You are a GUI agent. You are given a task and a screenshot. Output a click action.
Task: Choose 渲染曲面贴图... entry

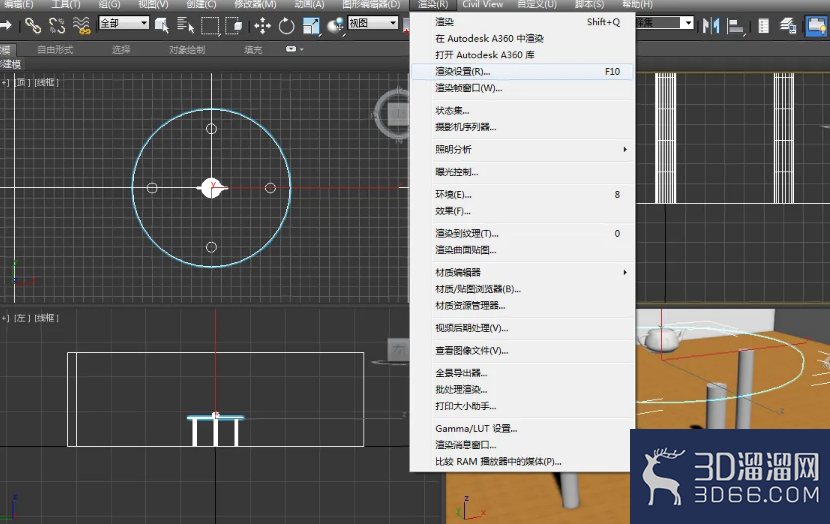pyautogui.click(x=522, y=250)
